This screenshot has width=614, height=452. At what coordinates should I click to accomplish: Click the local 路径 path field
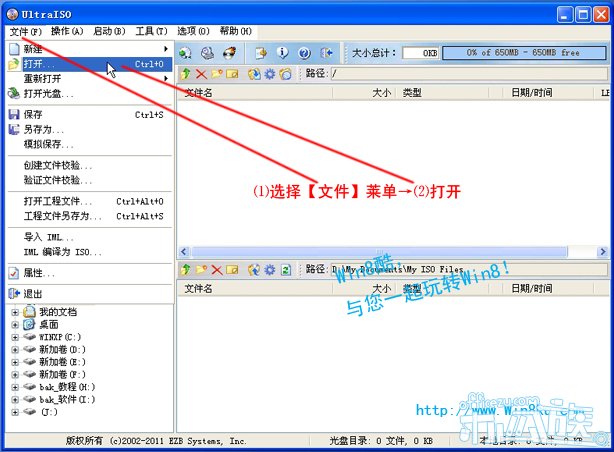click(469, 269)
